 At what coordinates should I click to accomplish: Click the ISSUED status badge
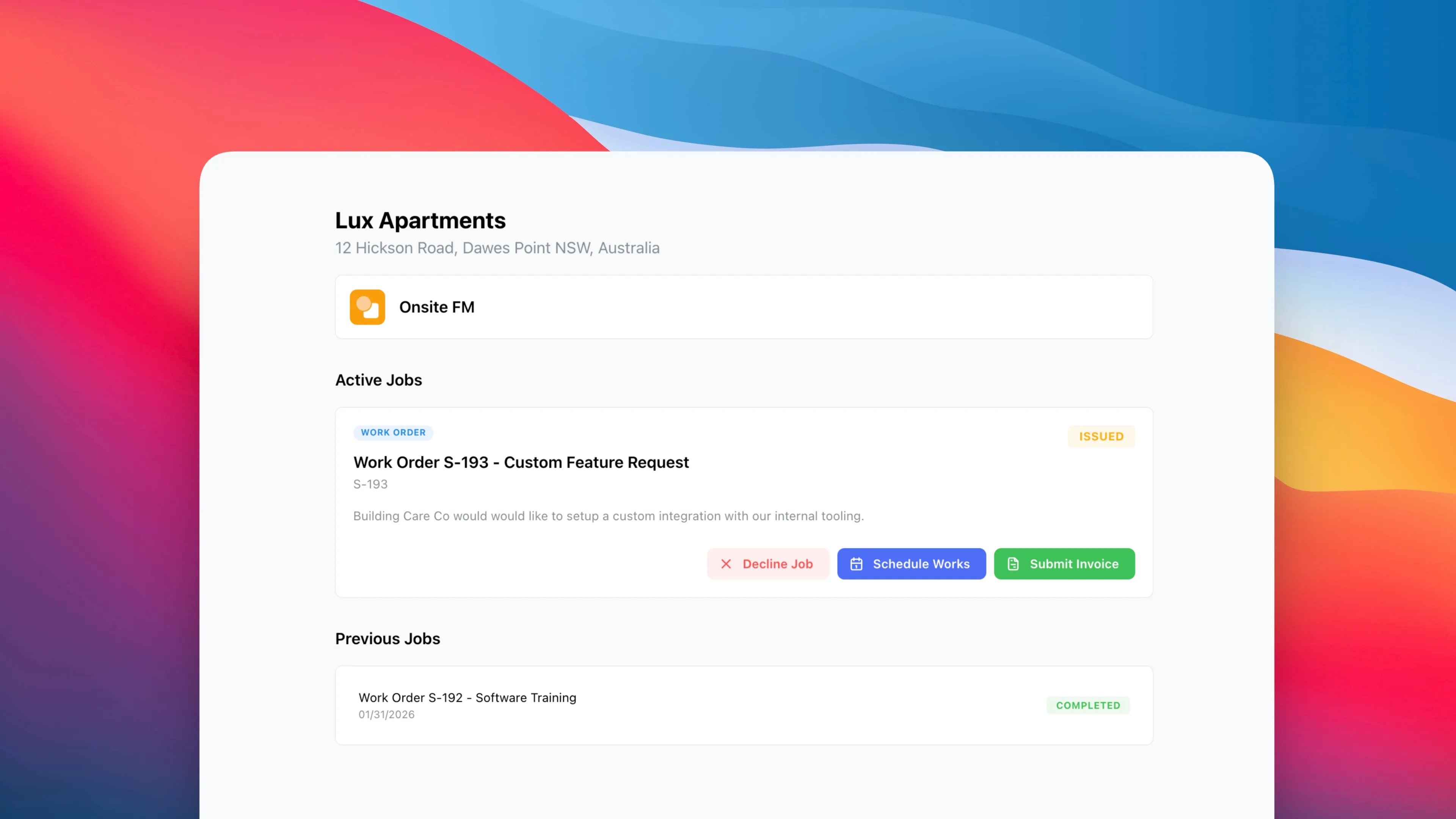(1100, 436)
